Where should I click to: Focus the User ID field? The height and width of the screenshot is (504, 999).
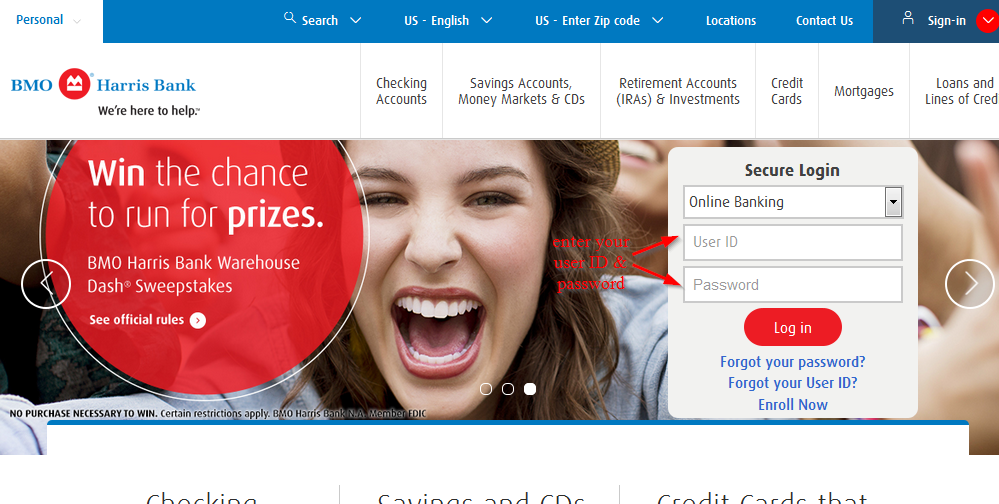[x=793, y=242]
